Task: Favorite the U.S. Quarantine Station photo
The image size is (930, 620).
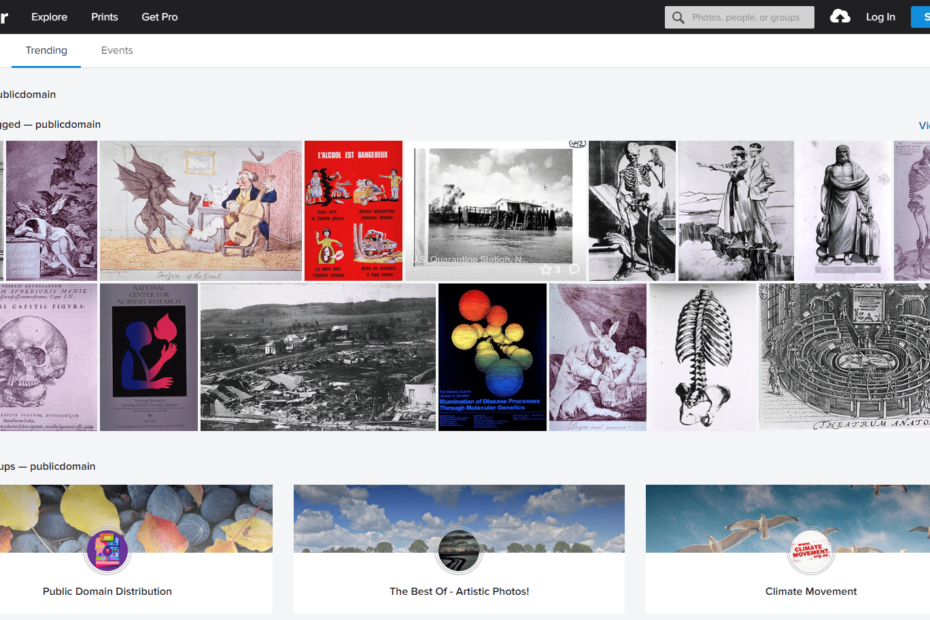Action: (546, 269)
